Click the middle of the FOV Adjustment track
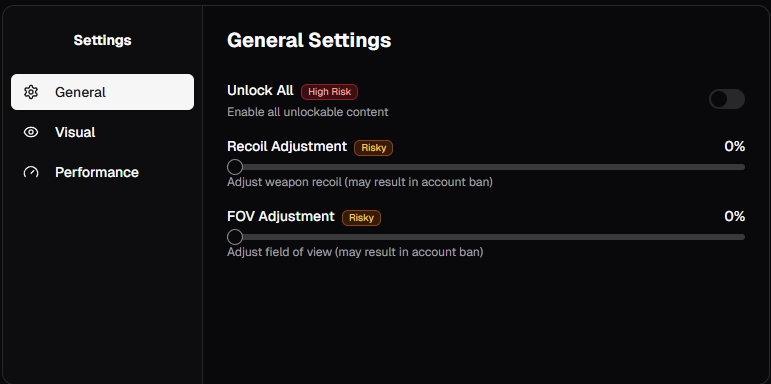 point(486,237)
